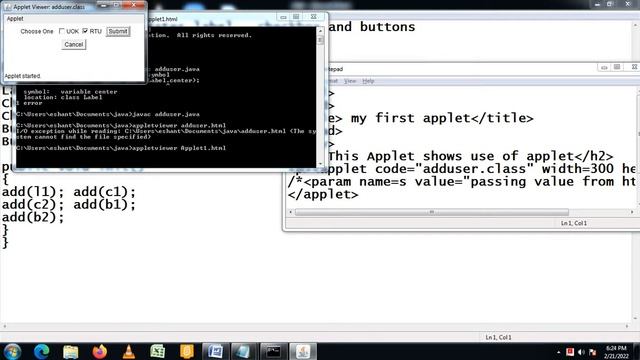640x360 pixels.
Task: Click left arrow of the Notepad horizontal scrollbar
Action: click(291, 212)
